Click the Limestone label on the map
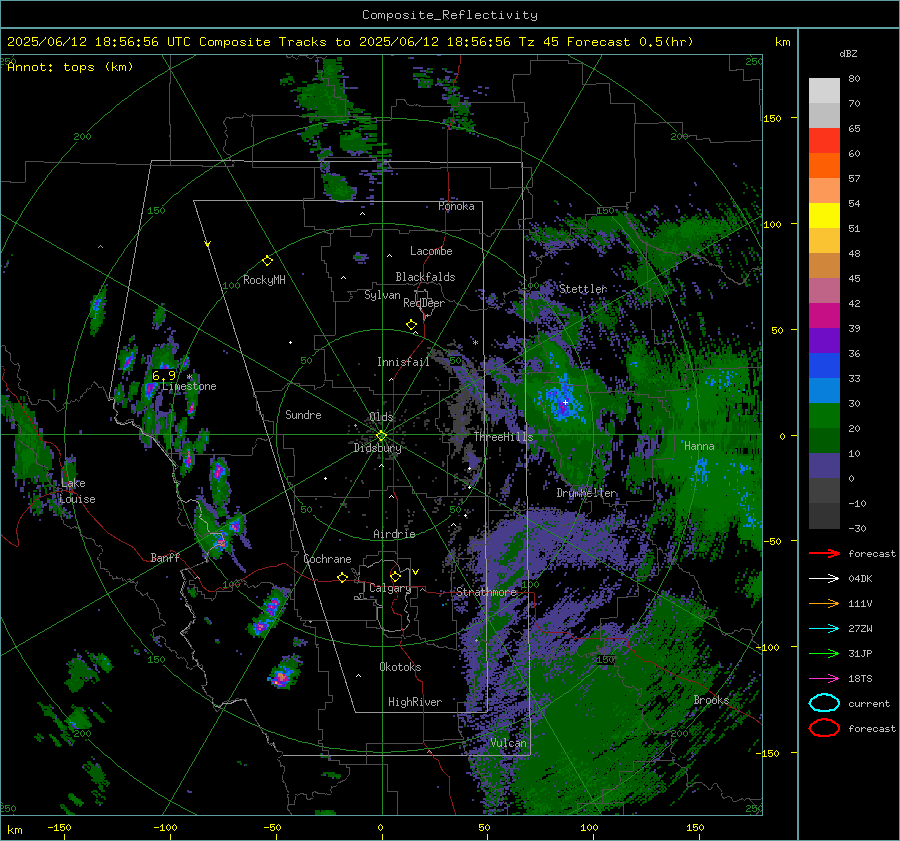Screen dimensions: 900x841 pos(189,386)
